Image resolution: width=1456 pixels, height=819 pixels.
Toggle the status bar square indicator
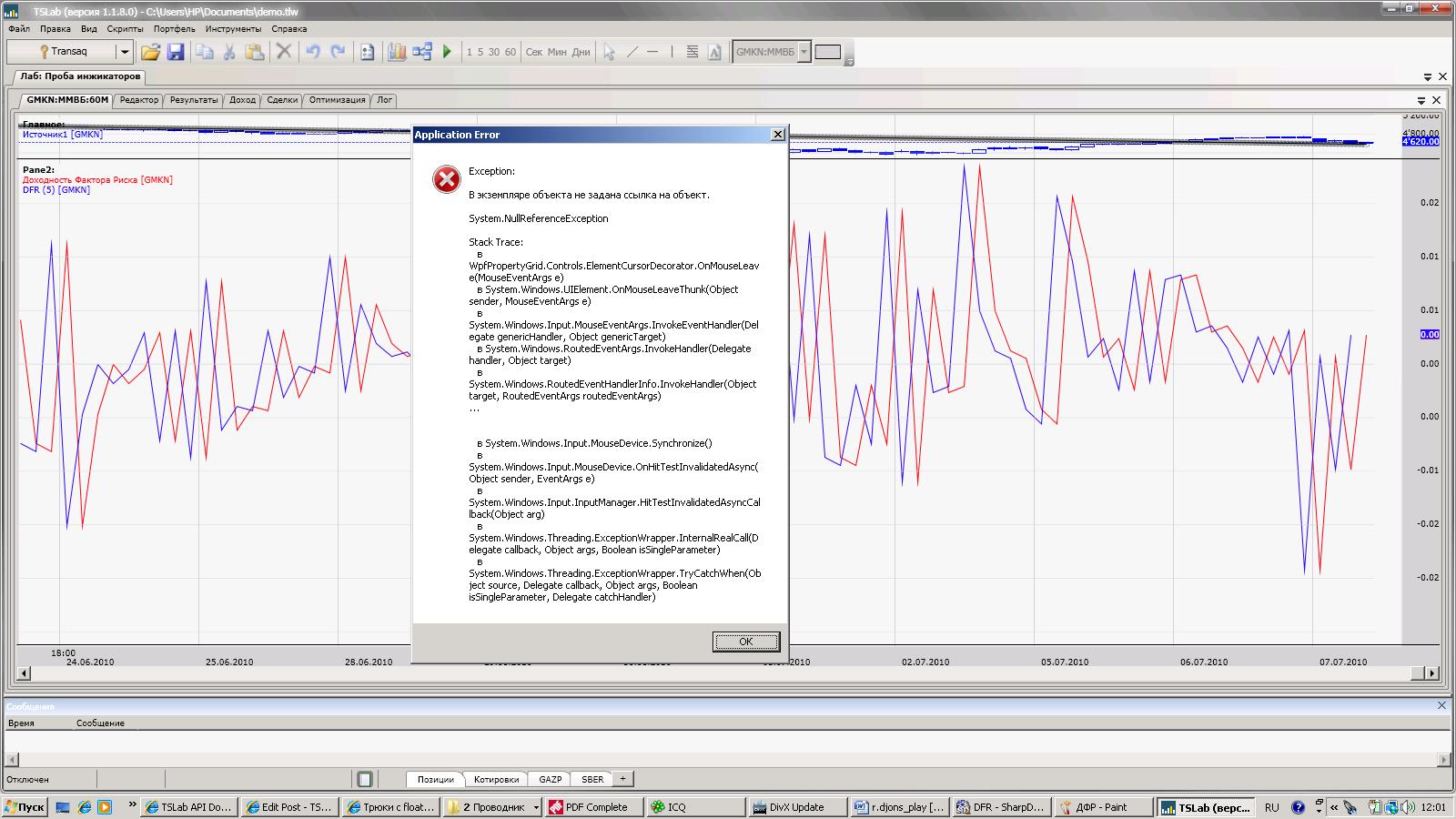[365, 779]
